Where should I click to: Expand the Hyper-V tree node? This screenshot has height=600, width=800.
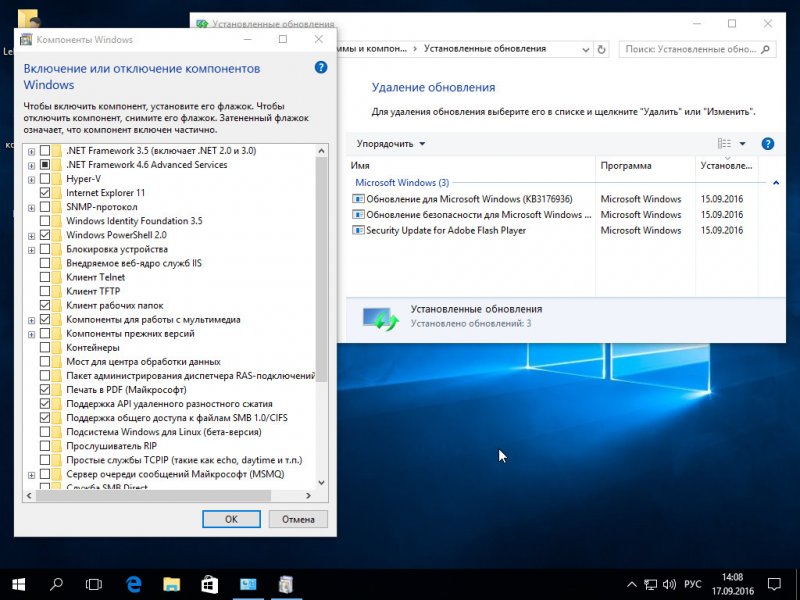point(31,180)
